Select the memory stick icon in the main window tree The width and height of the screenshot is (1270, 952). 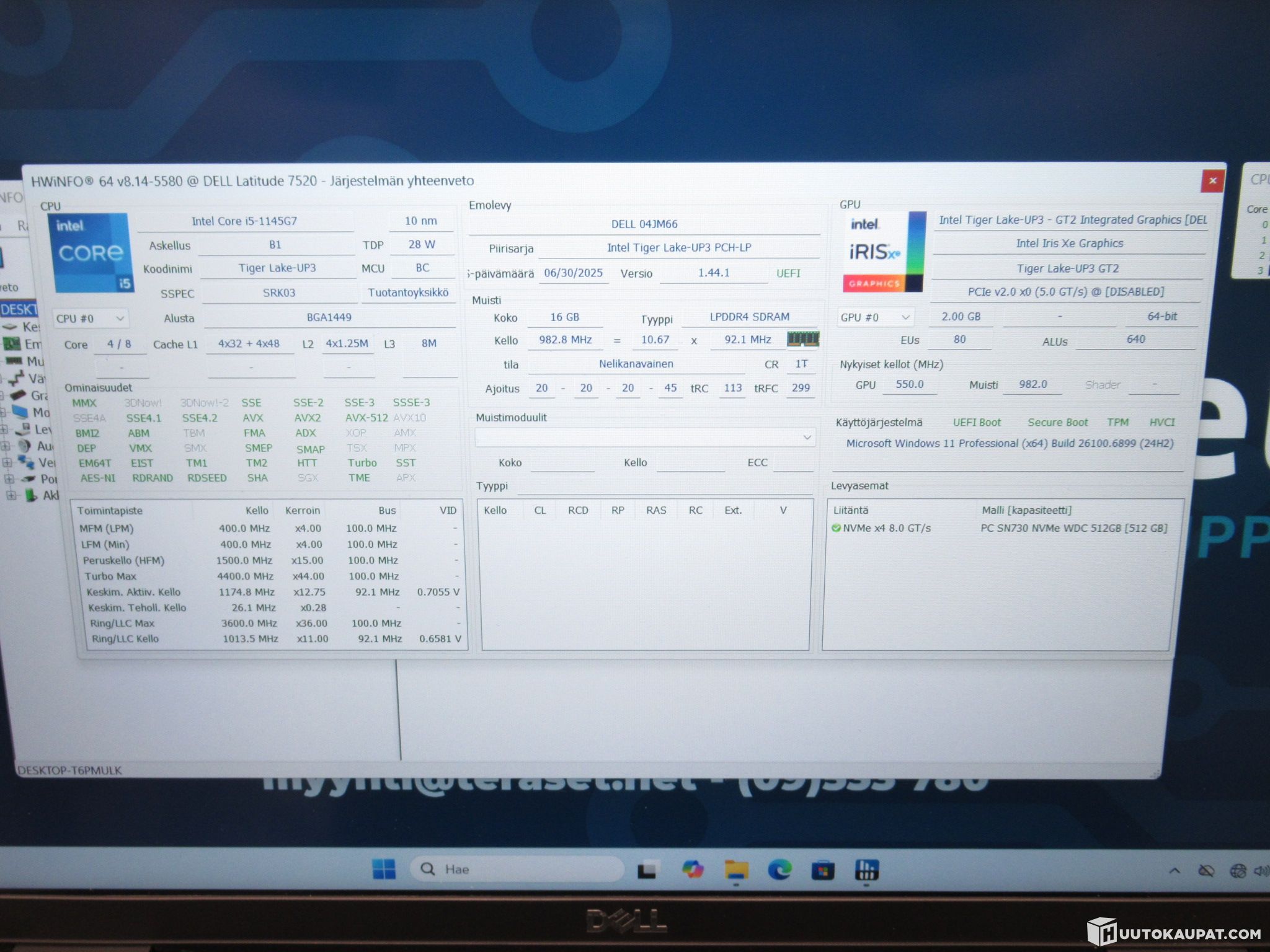pyautogui.click(x=14, y=361)
